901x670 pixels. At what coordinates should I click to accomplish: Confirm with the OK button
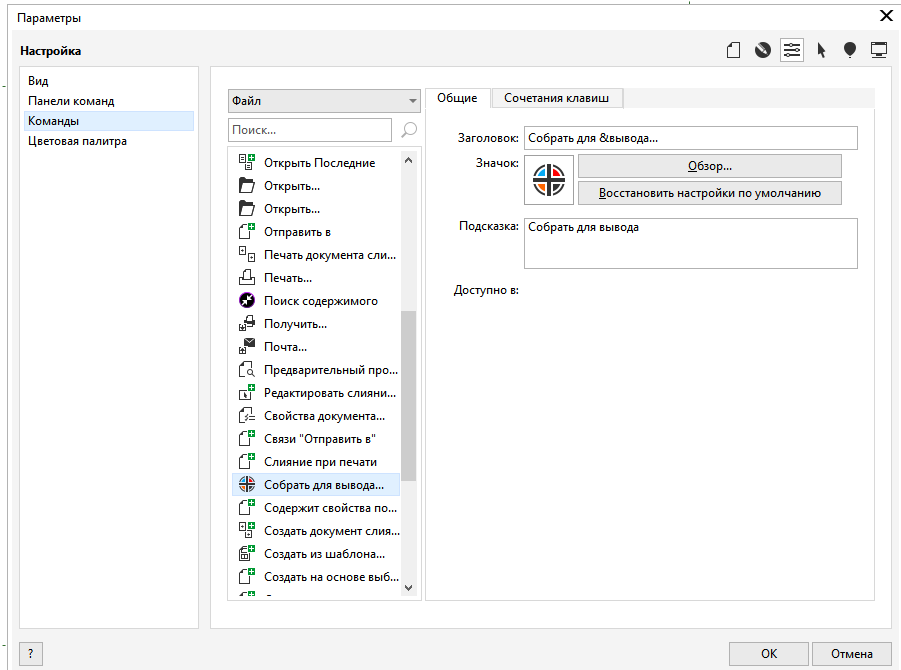(769, 654)
